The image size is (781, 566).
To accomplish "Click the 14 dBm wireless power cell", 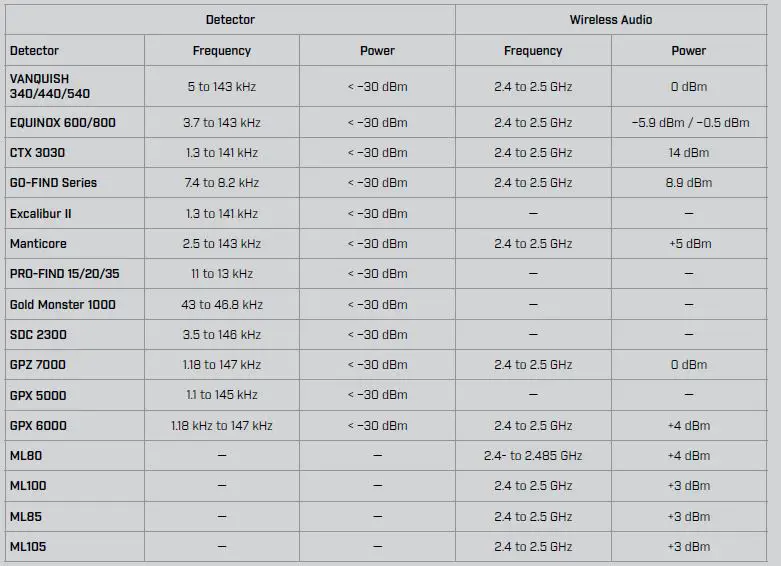I will [x=688, y=153].
